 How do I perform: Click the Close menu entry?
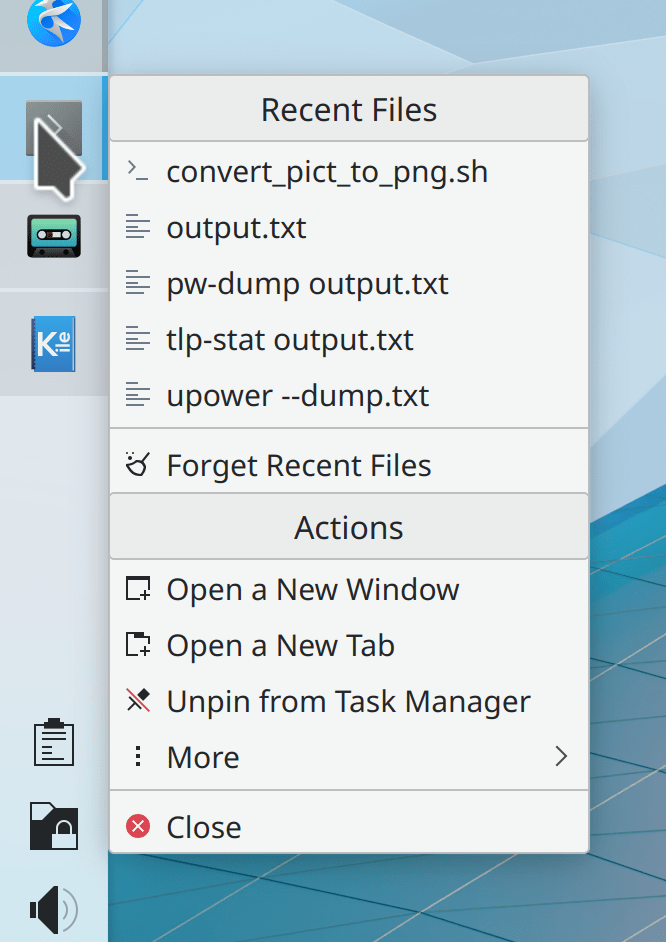click(204, 828)
